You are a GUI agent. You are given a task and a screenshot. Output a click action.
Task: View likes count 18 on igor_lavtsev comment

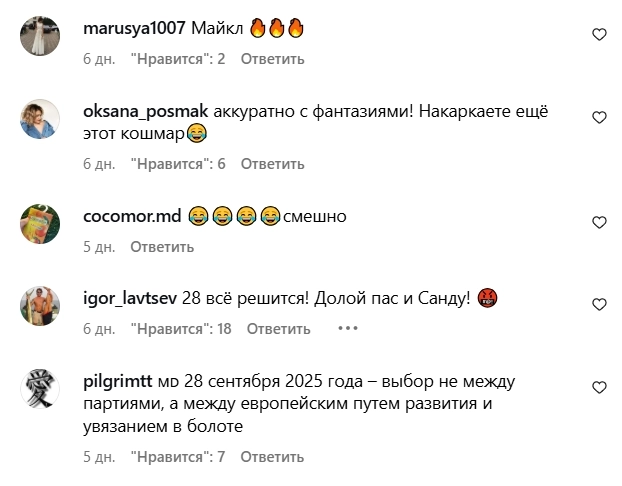(181, 329)
